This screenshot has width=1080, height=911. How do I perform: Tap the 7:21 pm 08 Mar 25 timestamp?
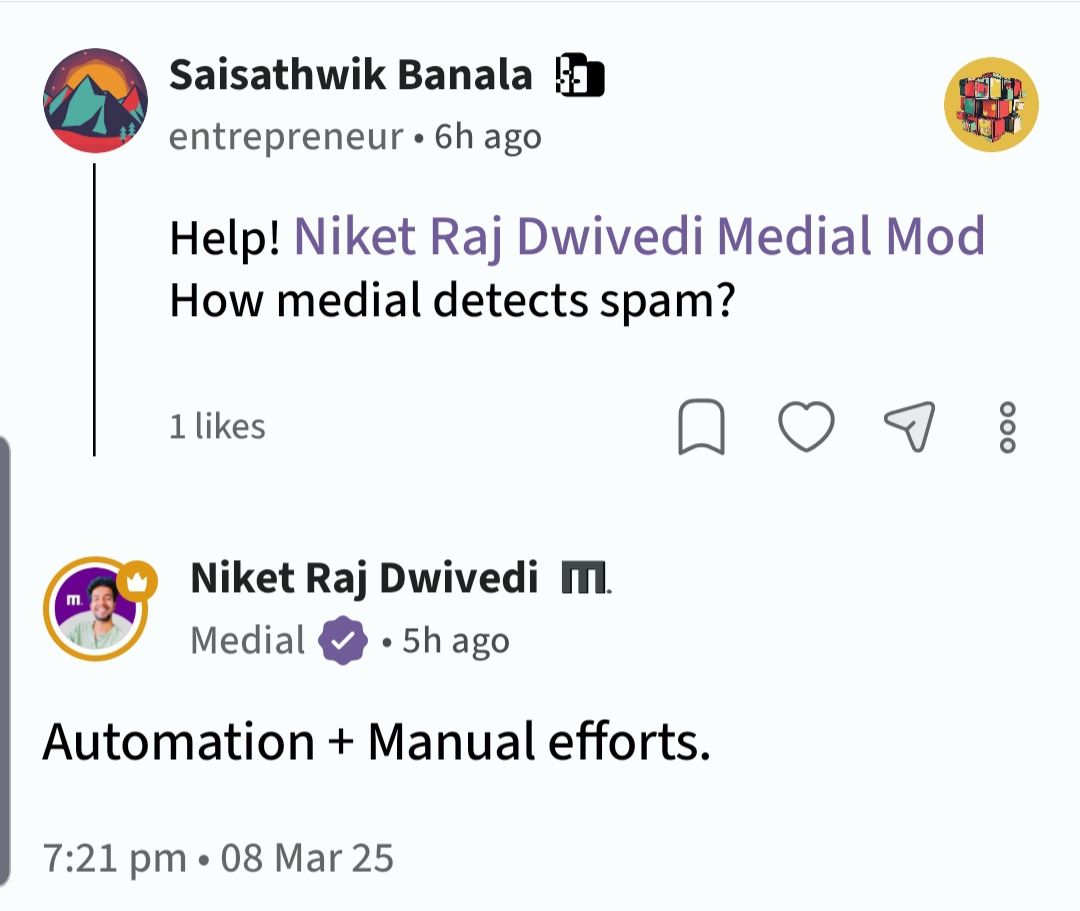tap(218, 857)
